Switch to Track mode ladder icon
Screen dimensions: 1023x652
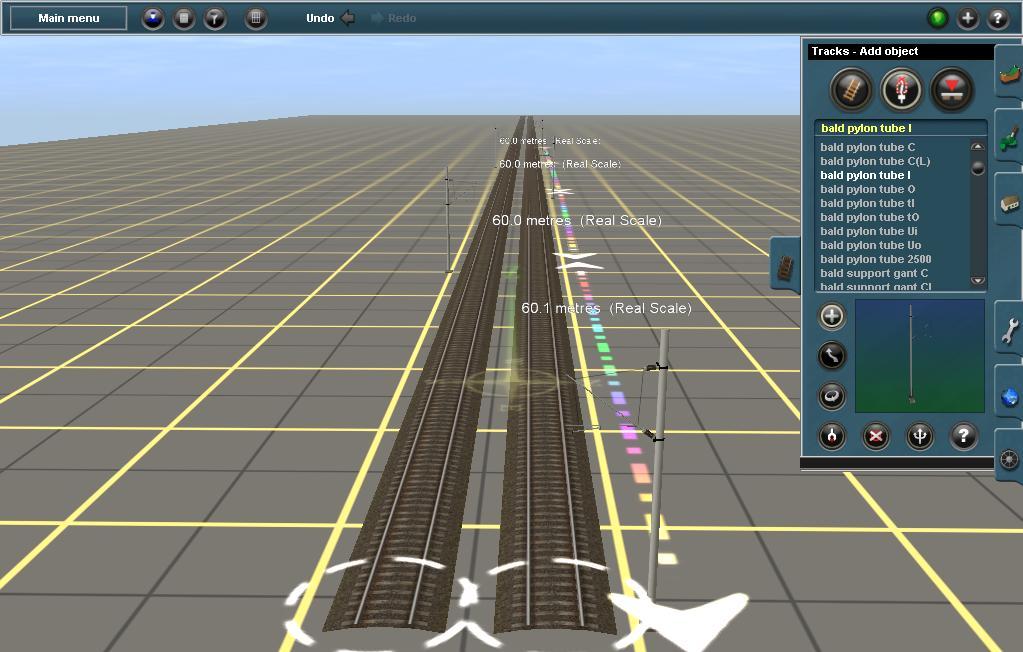(x=851, y=89)
